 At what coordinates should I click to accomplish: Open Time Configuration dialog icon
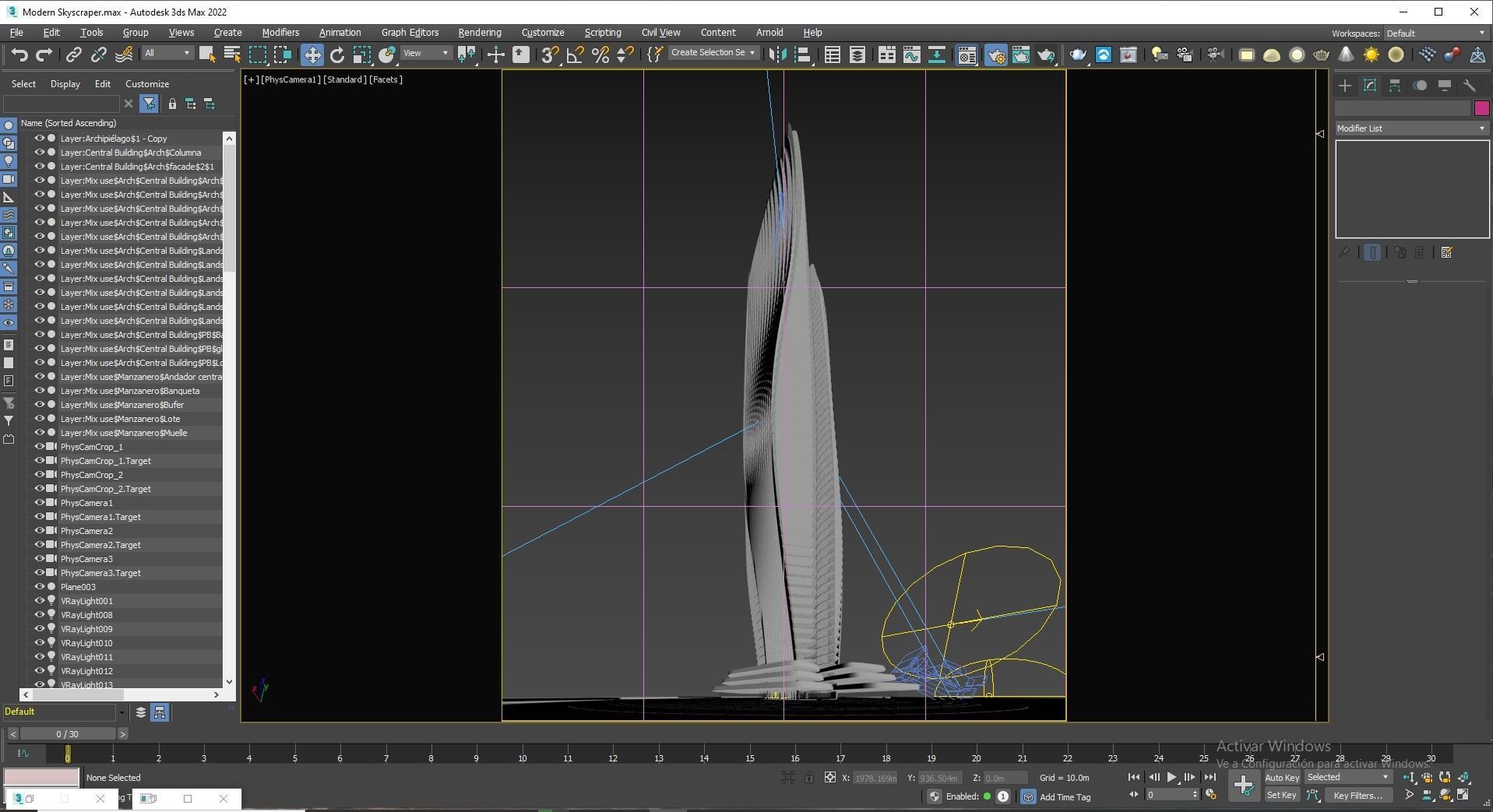coord(1211,795)
